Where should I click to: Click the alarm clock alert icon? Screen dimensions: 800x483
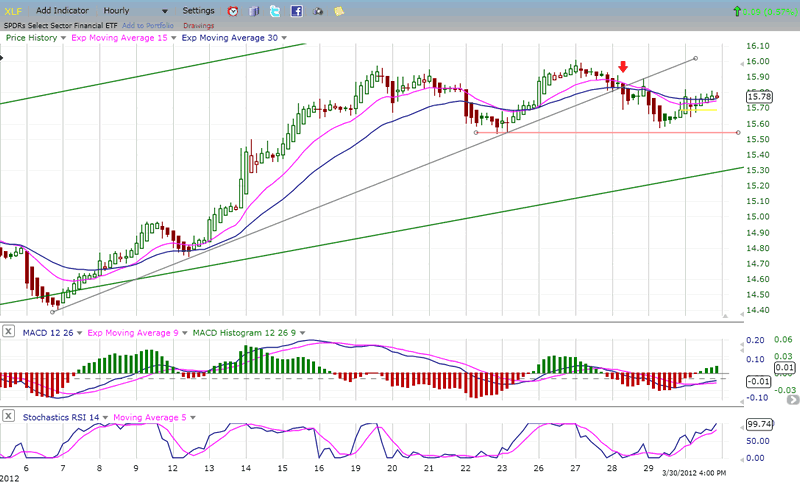(232, 11)
